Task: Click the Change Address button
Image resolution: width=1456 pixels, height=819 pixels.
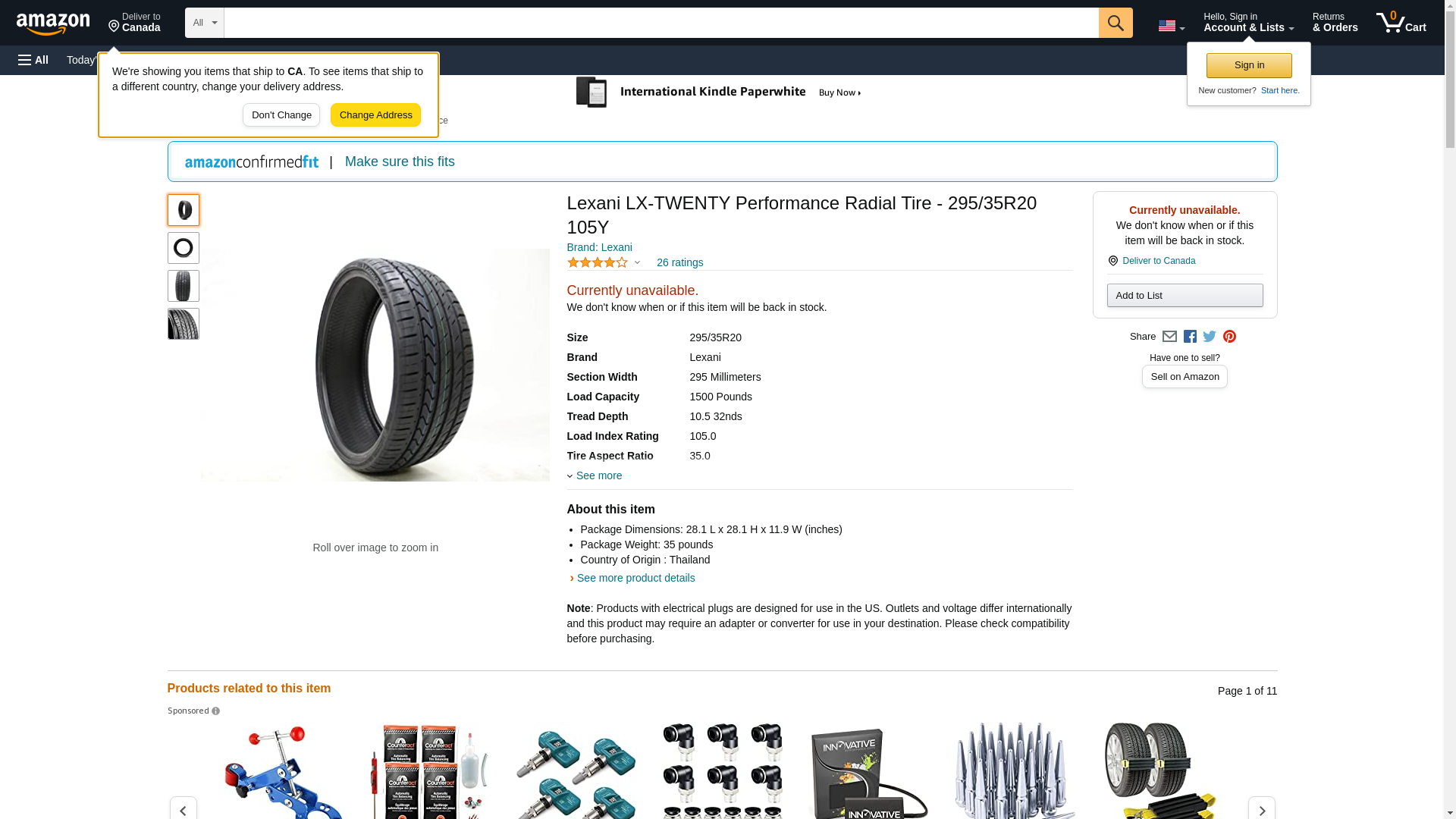Action: click(375, 115)
